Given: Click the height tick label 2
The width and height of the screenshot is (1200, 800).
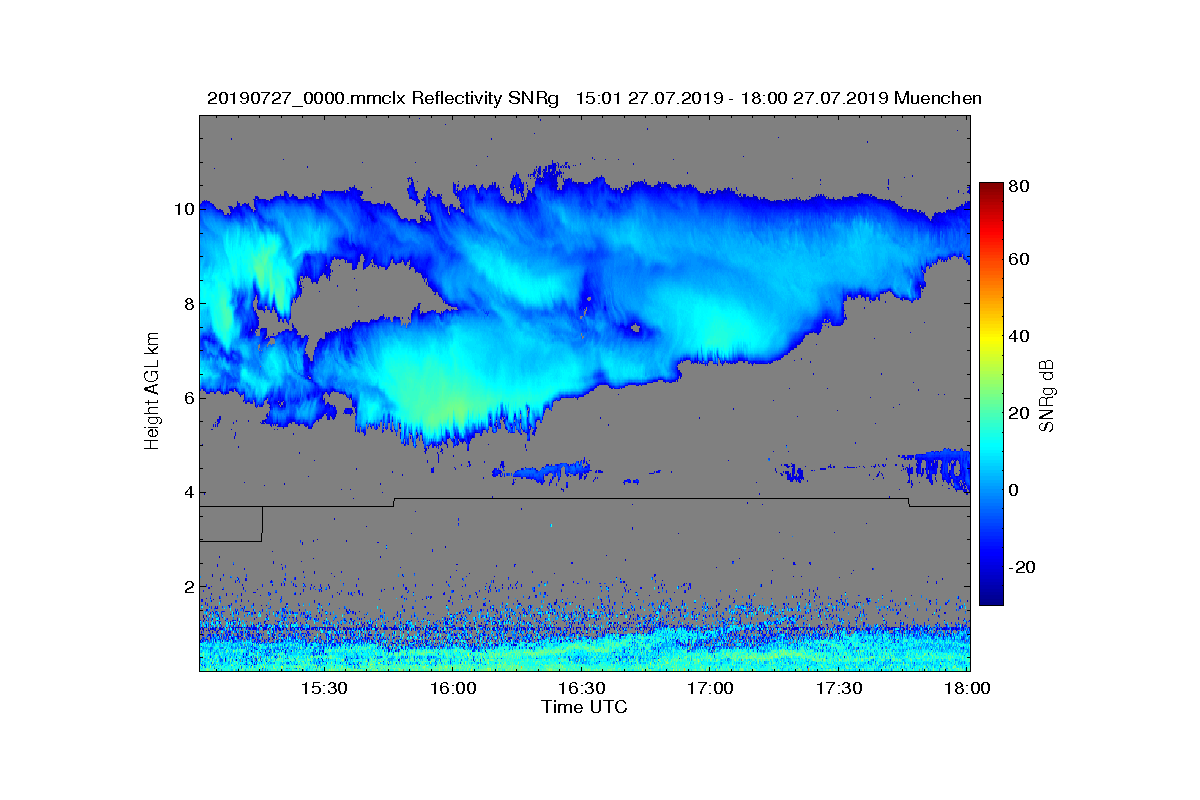Looking at the screenshot, I should (x=188, y=587).
